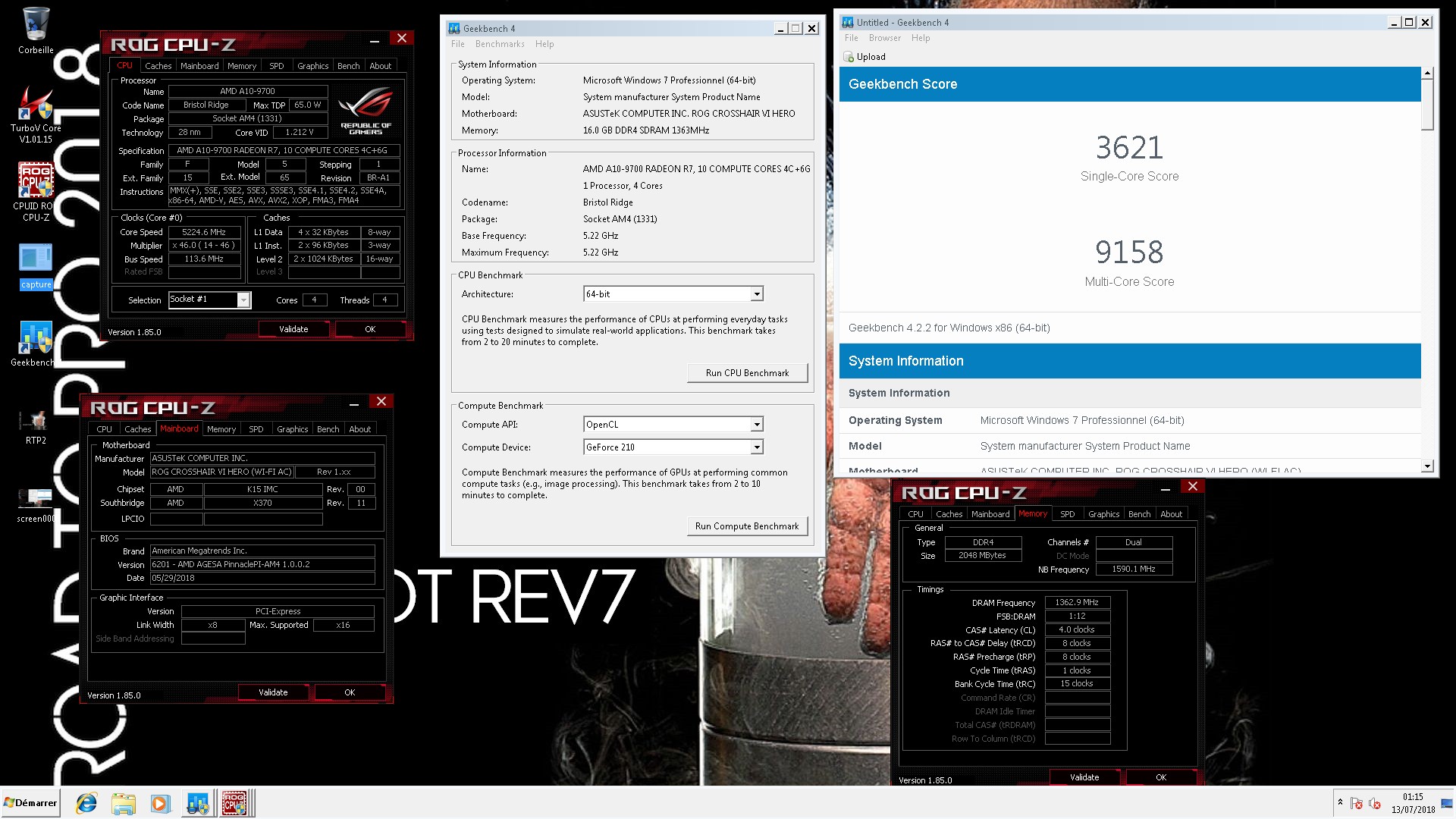This screenshot has width=1456, height=819.
Task: Open Memory tab in Mainboard CPU-Z window
Action: click(x=221, y=429)
